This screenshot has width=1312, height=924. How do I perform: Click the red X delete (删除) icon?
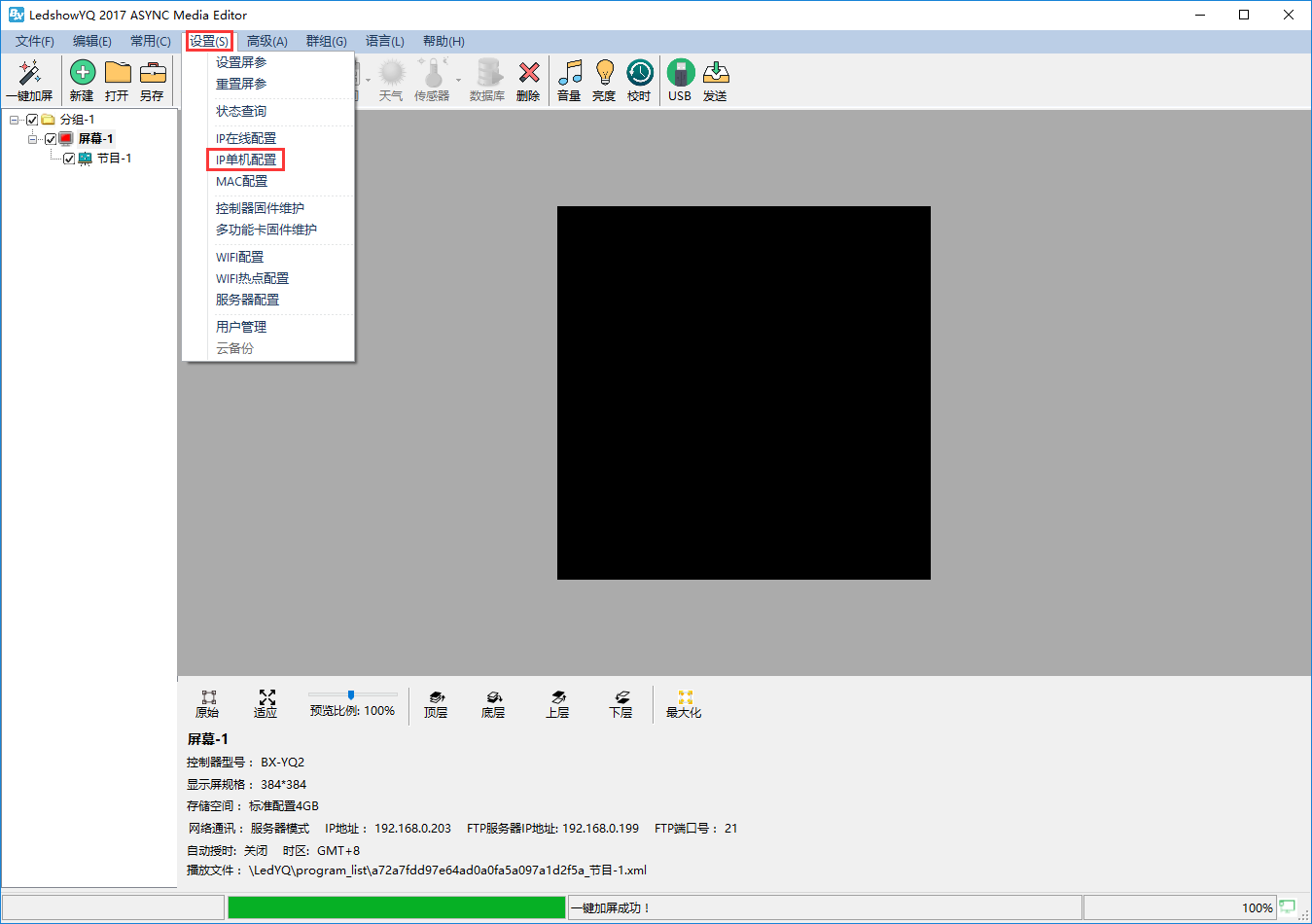point(528,74)
